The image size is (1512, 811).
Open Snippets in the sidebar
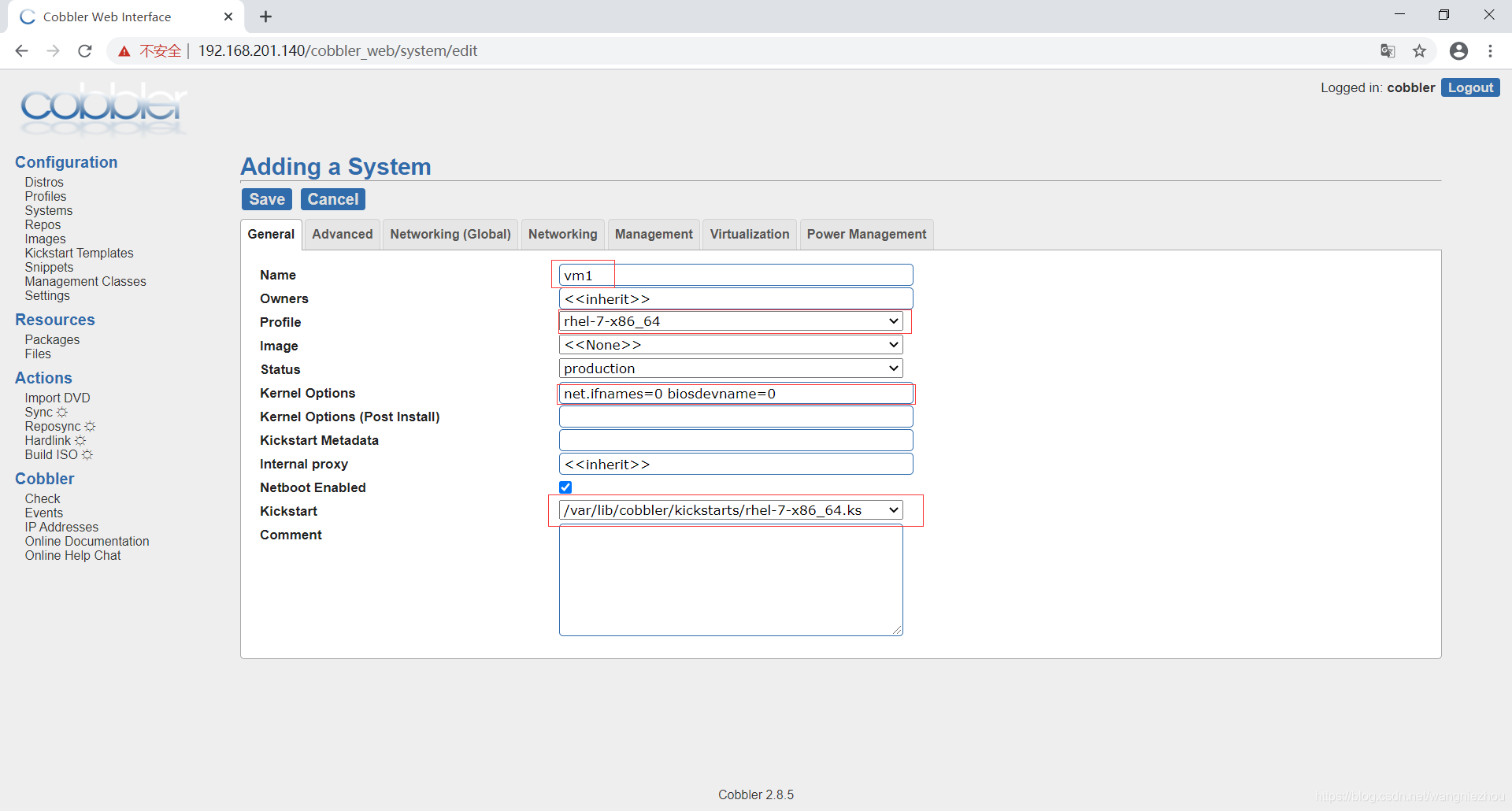click(49, 268)
